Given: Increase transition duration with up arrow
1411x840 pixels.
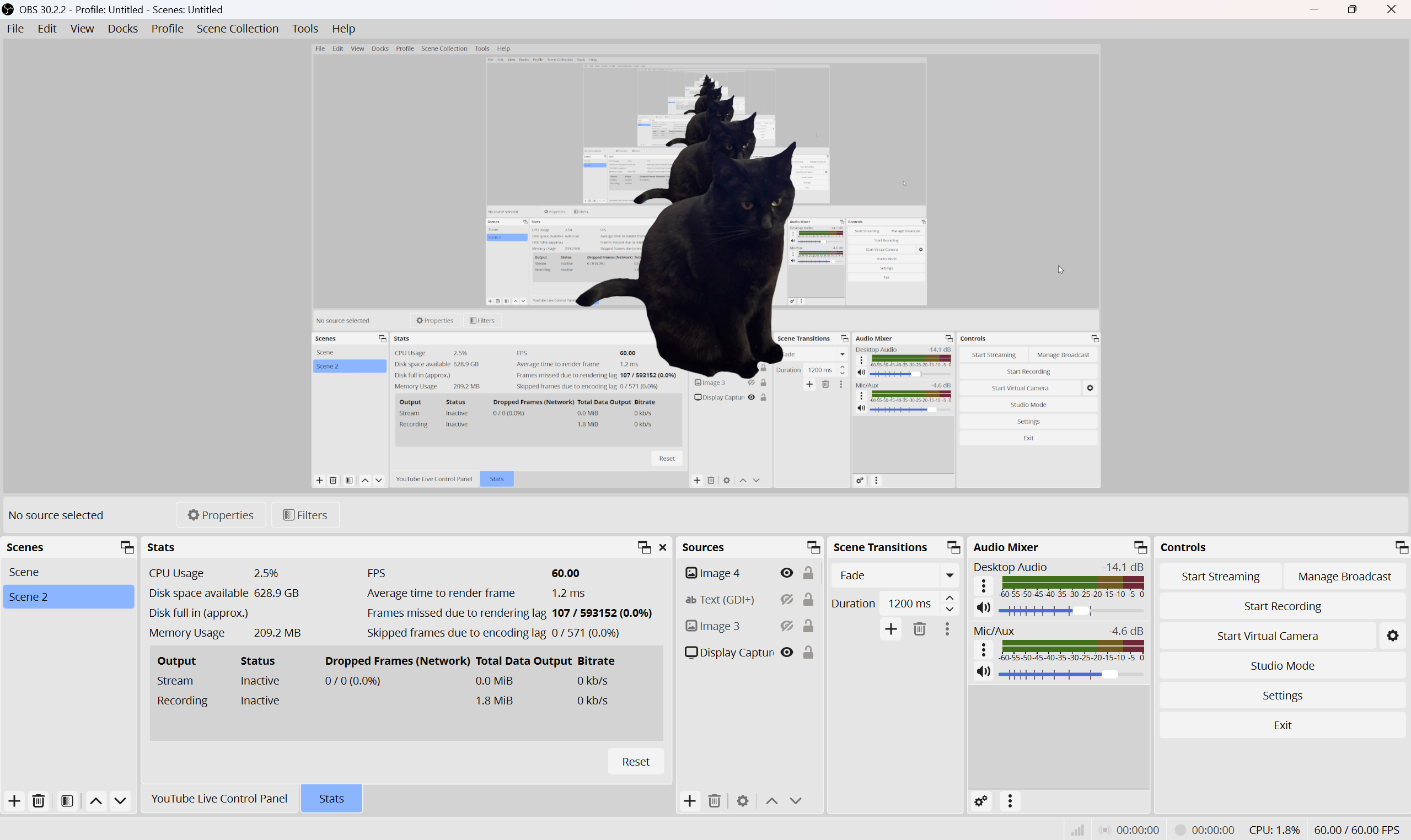Looking at the screenshot, I should (950, 597).
